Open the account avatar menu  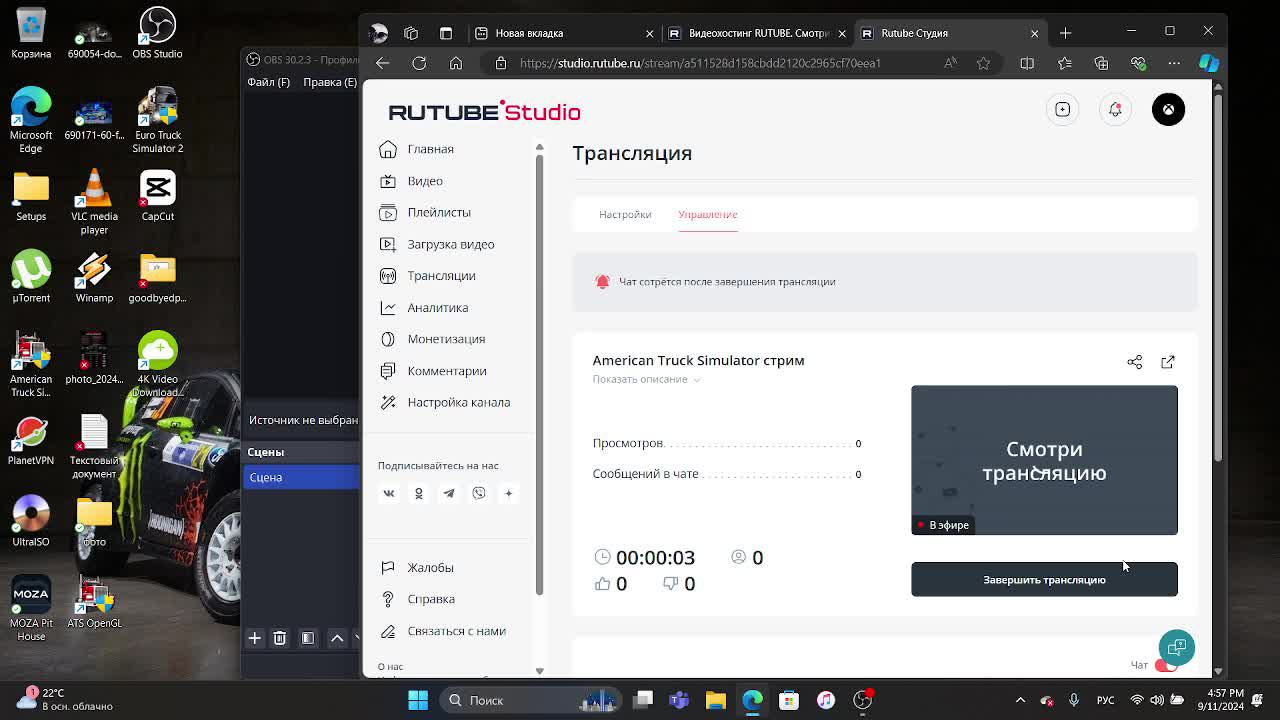[1168, 109]
